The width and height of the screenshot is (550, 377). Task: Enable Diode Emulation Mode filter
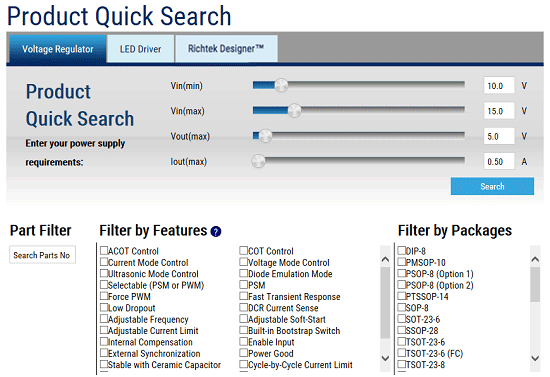click(243, 273)
